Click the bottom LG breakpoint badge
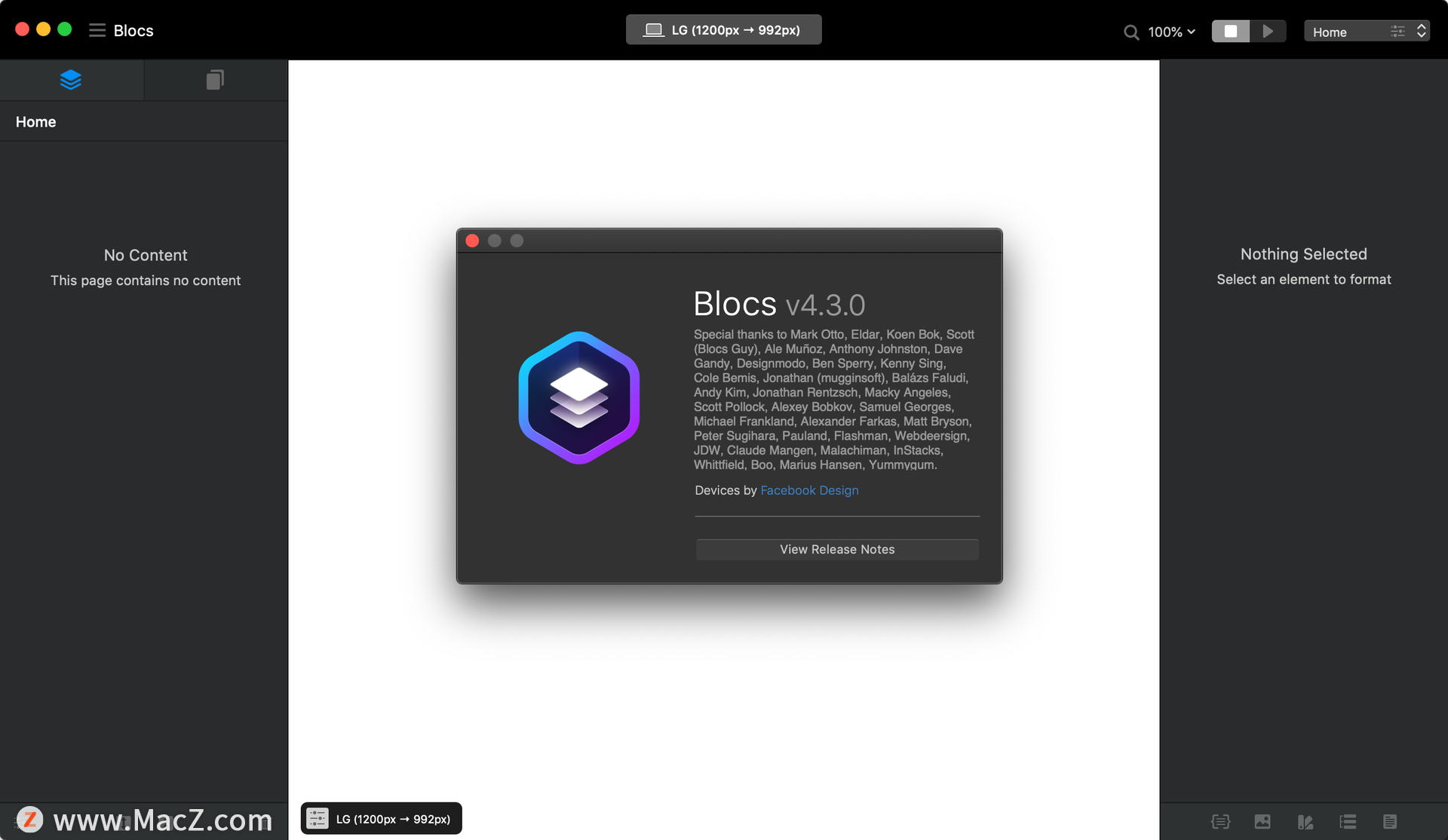 (x=381, y=819)
